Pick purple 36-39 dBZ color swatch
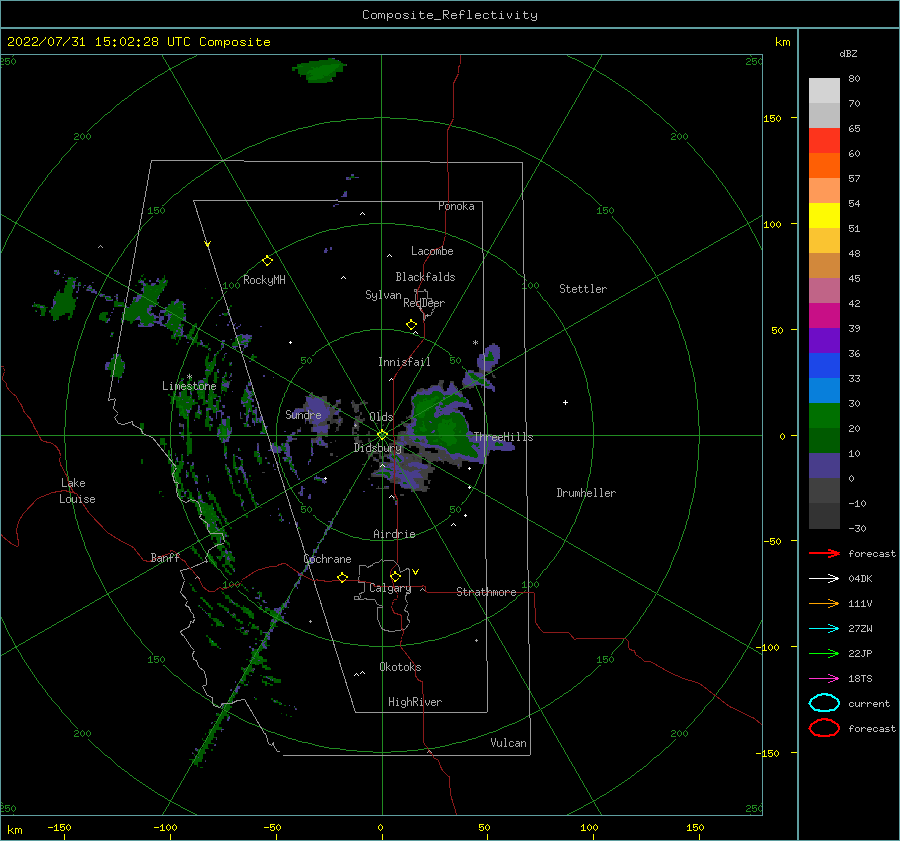Screen dimensions: 900x841 [x=824, y=340]
